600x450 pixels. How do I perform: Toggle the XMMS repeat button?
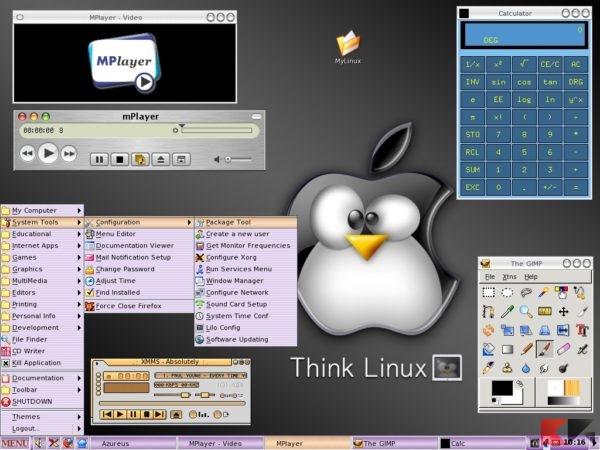coord(222,414)
